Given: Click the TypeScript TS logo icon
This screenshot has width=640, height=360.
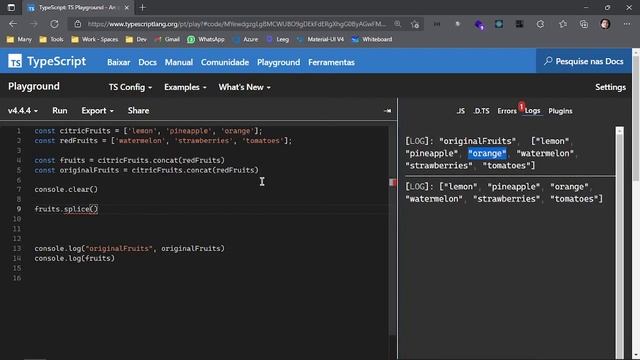Looking at the screenshot, I should pyautogui.click(x=15, y=61).
